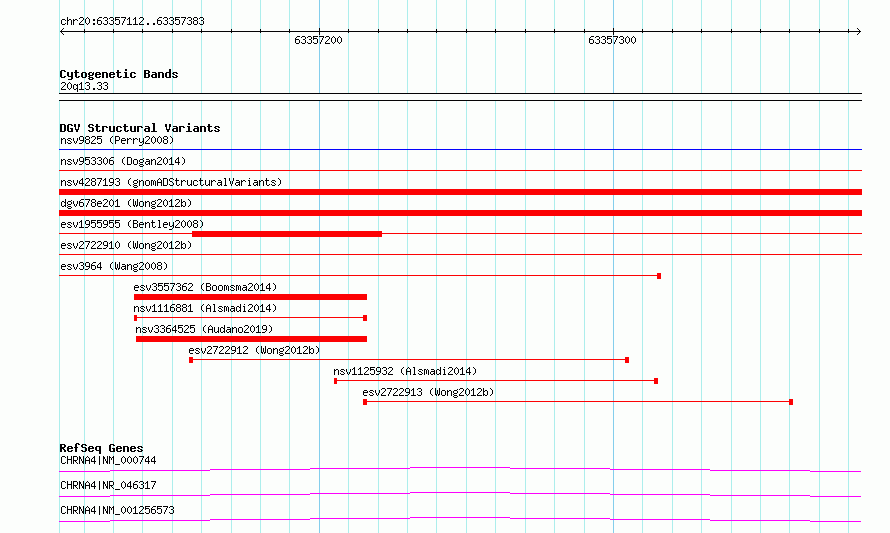Open CHRNA4|NM_000744 gene label

click(x=108, y=460)
